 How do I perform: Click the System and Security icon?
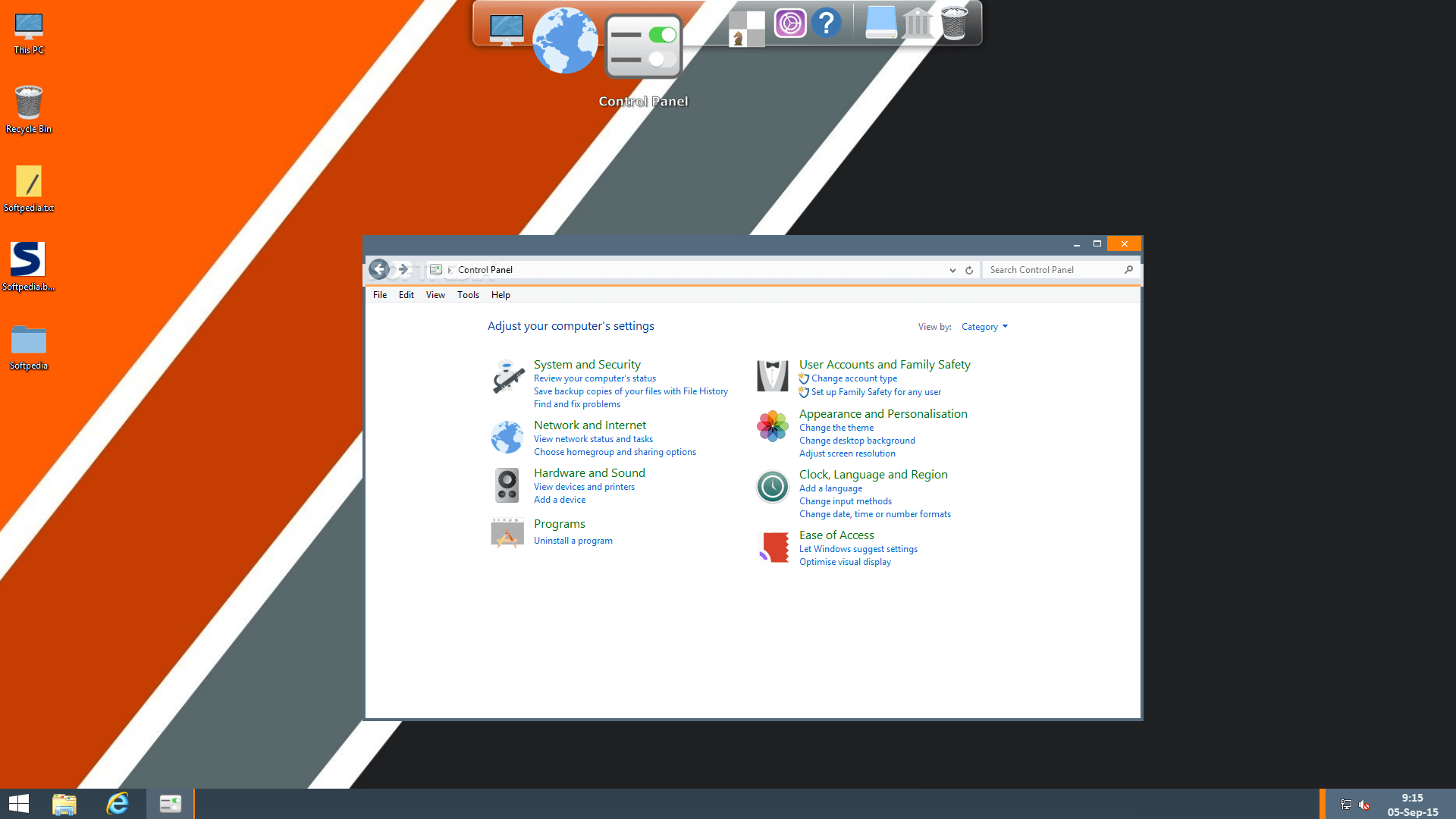507,377
